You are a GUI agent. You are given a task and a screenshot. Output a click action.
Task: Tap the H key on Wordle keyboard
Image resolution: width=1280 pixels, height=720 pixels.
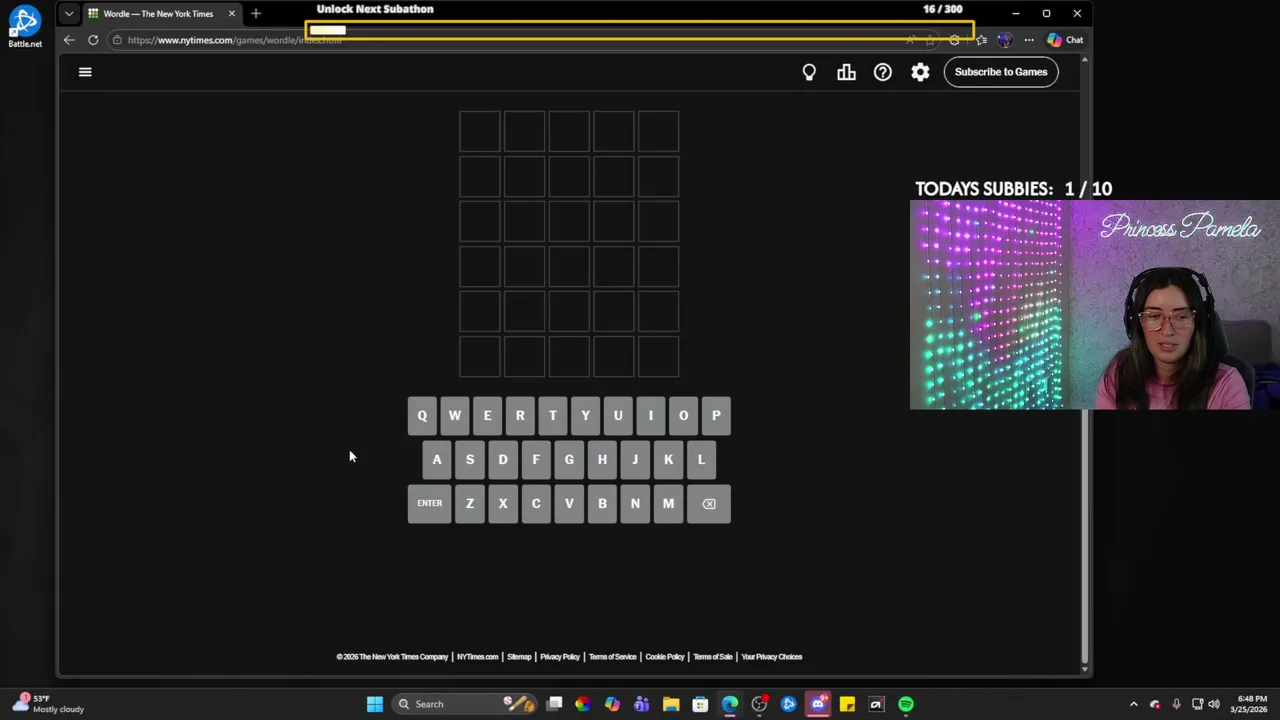602,460
